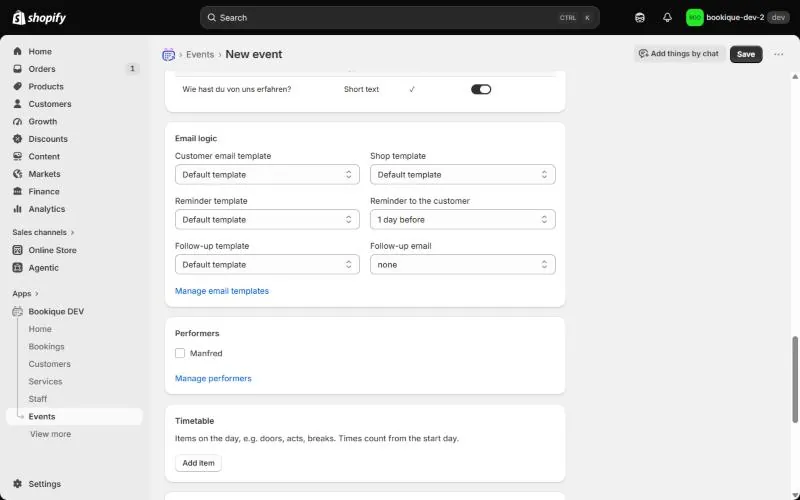Click the Bookique breadcrumb app icon

click(168, 55)
